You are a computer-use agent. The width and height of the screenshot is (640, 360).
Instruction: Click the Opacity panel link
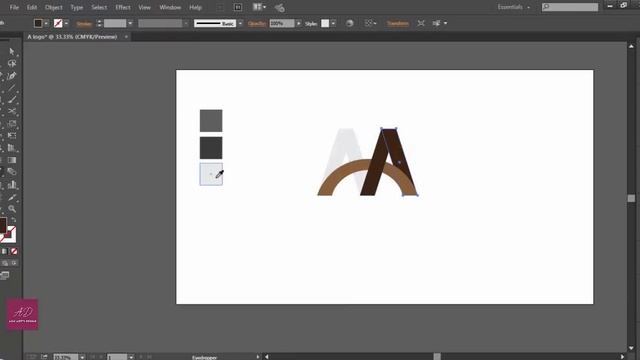pyautogui.click(x=257, y=24)
